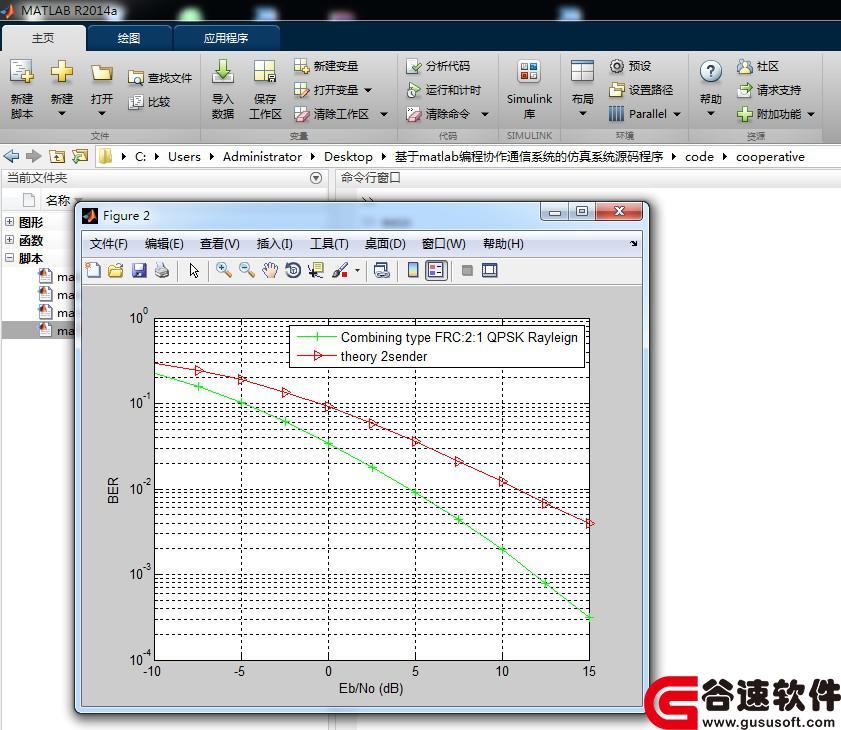This screenshot has height=730, width=841.
Task: Open Current Folder panel actions dropdown
Action: pyautogui.click(x=316, y=178)
